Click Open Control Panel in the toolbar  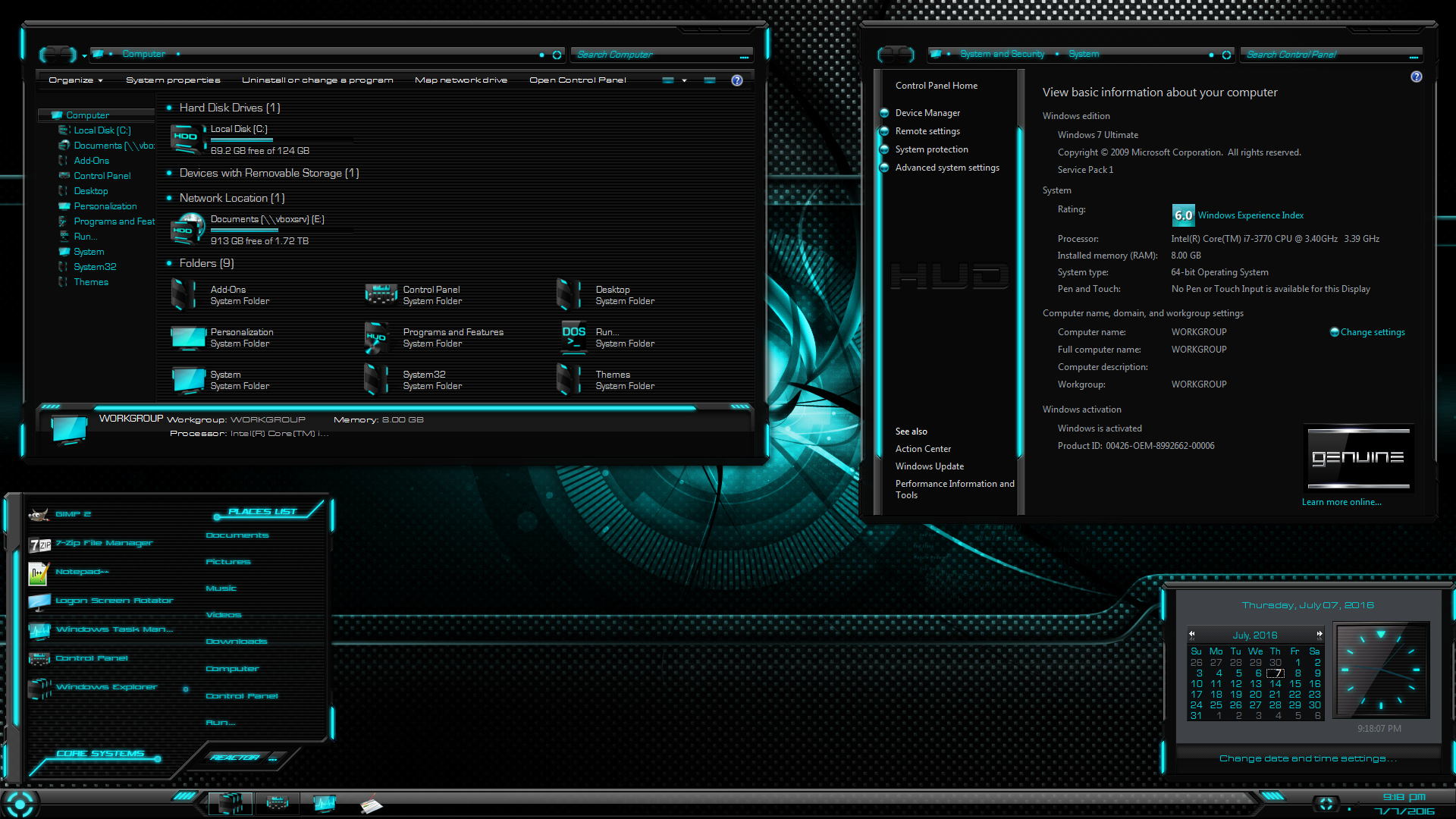pos(578,80)
